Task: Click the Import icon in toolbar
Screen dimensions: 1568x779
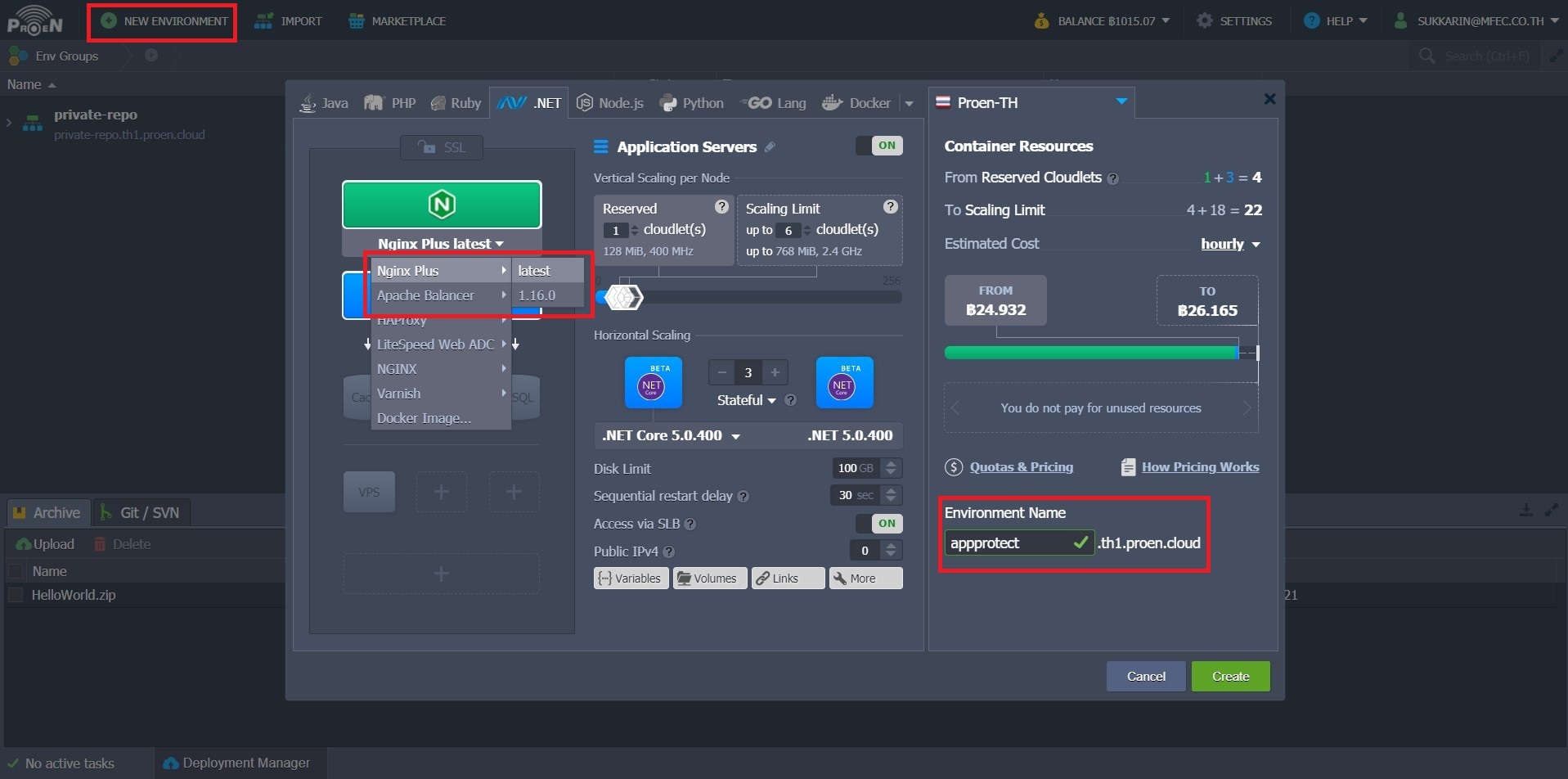Action: coord(263,21)
